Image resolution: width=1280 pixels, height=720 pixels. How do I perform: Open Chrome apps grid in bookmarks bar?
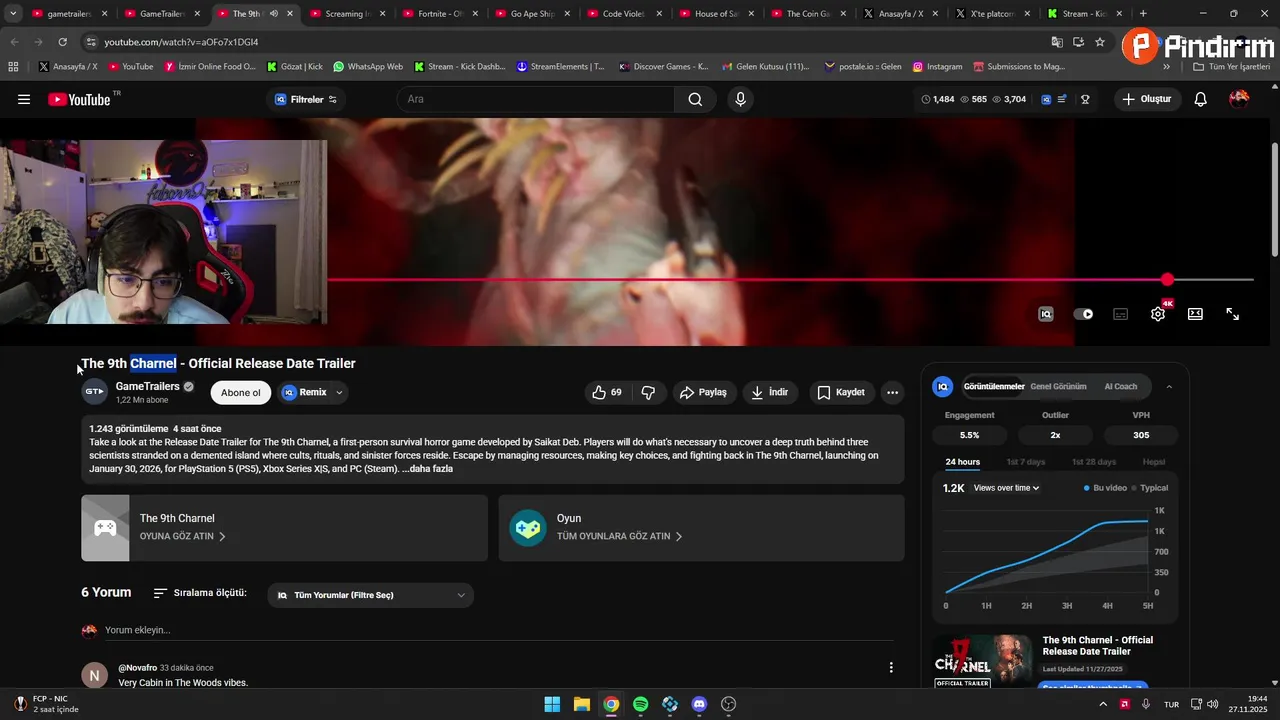click(x=13, y=67)
